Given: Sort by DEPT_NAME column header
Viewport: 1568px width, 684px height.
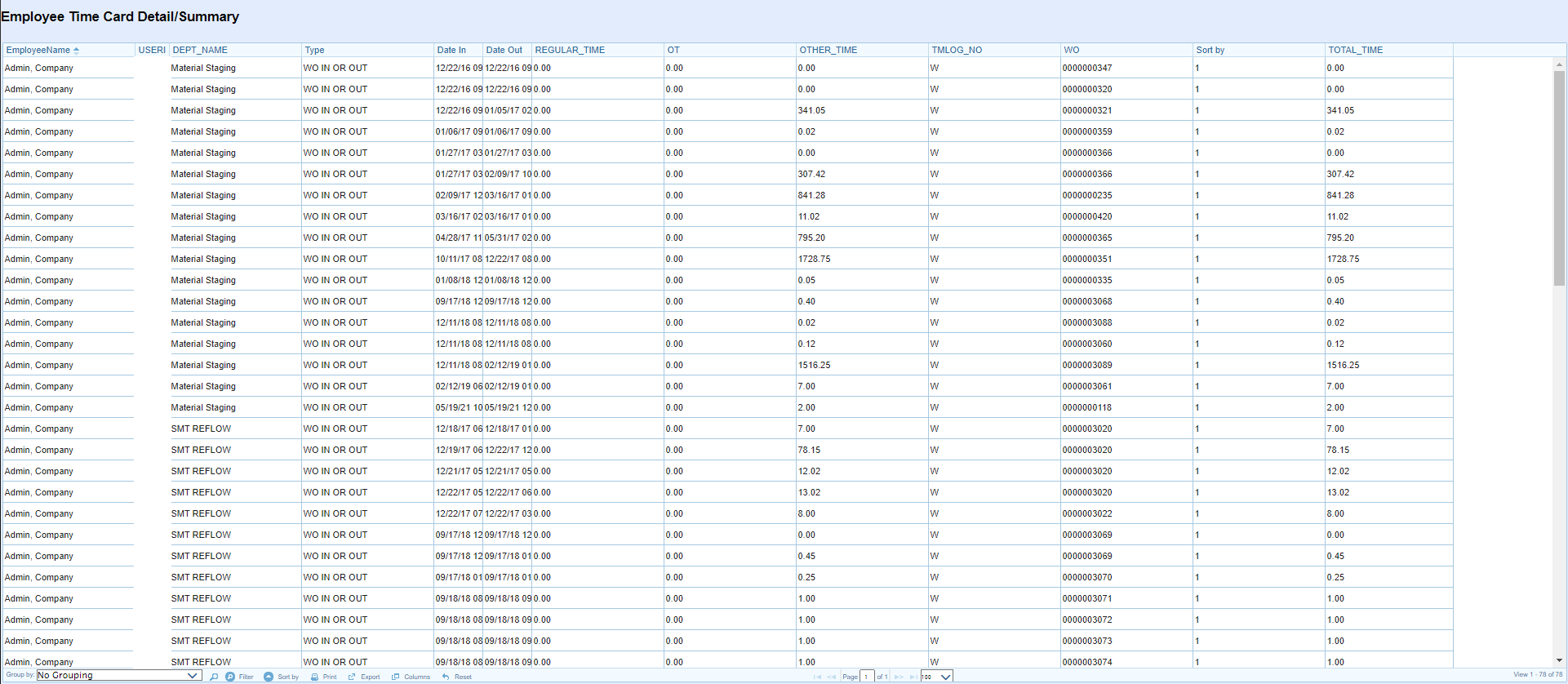Looking at the screenshot, I should tap(235, 50).
